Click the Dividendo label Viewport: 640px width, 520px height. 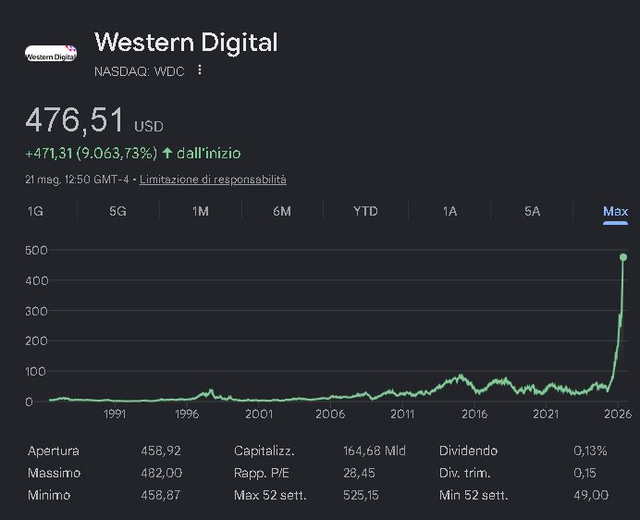tap(468, 451)
